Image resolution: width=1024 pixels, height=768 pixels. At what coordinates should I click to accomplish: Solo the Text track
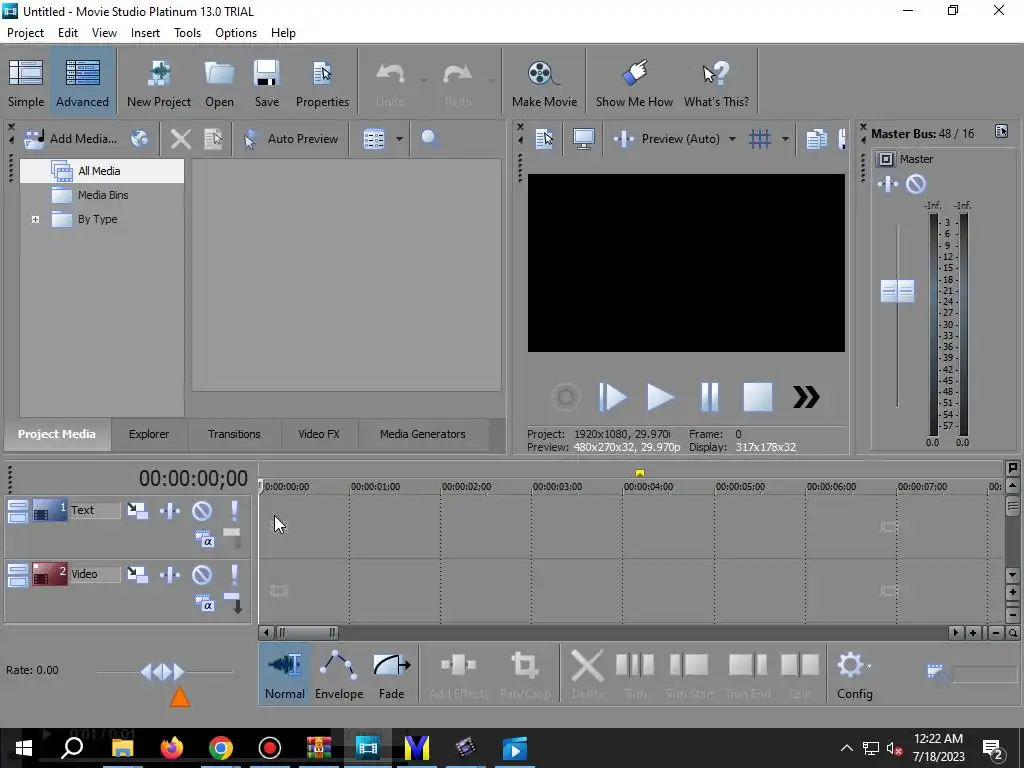click(x=234, y=511)
